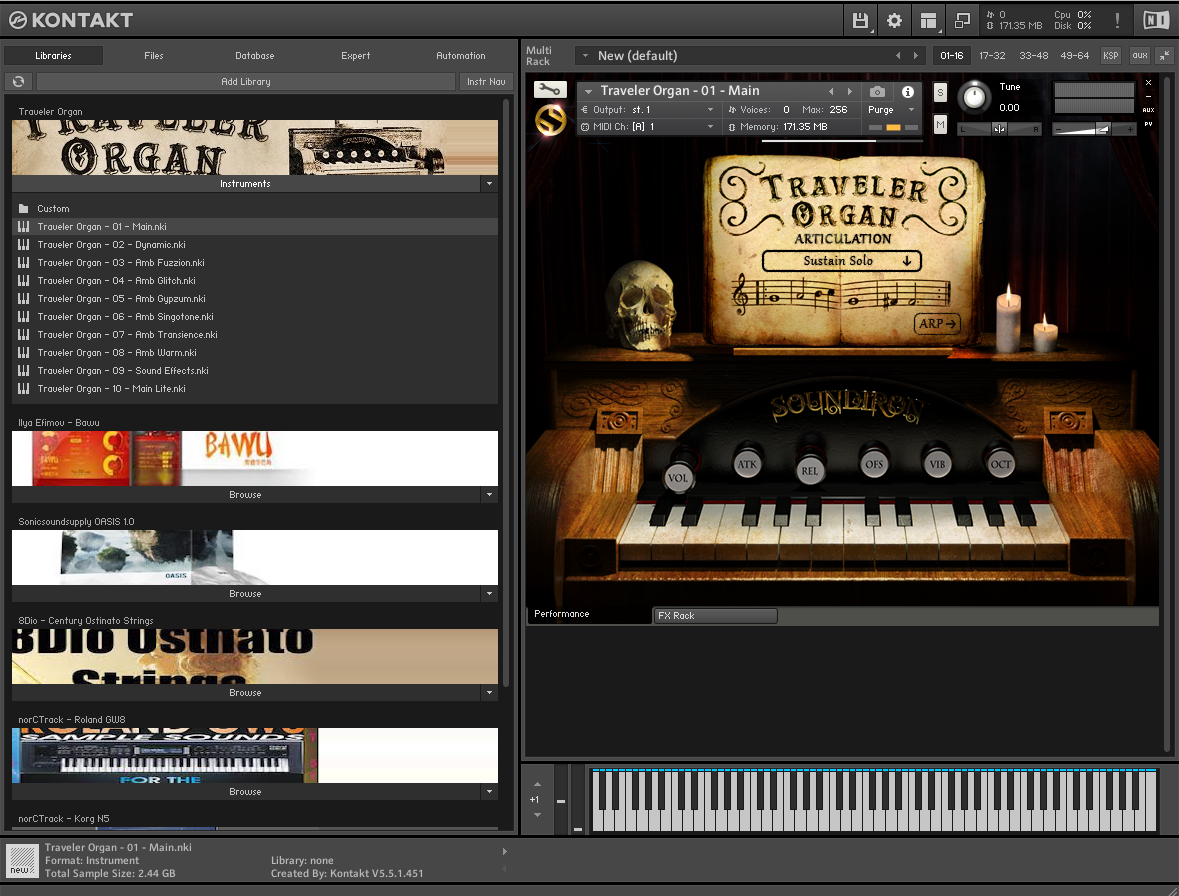
Task: Open the Output st. 1 dropdown
Action: click(x=648, y=110)
